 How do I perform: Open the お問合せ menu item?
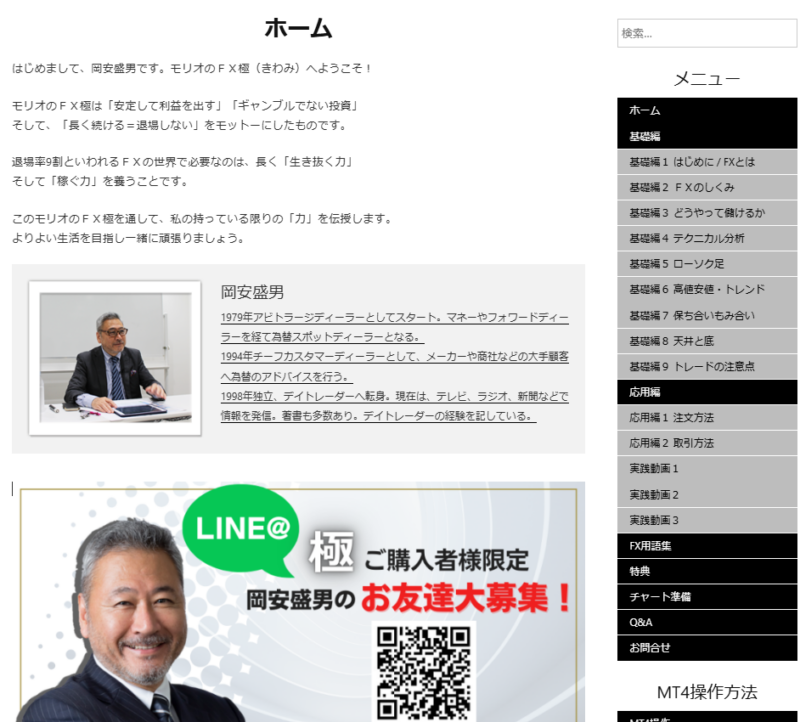pos(707,648)
